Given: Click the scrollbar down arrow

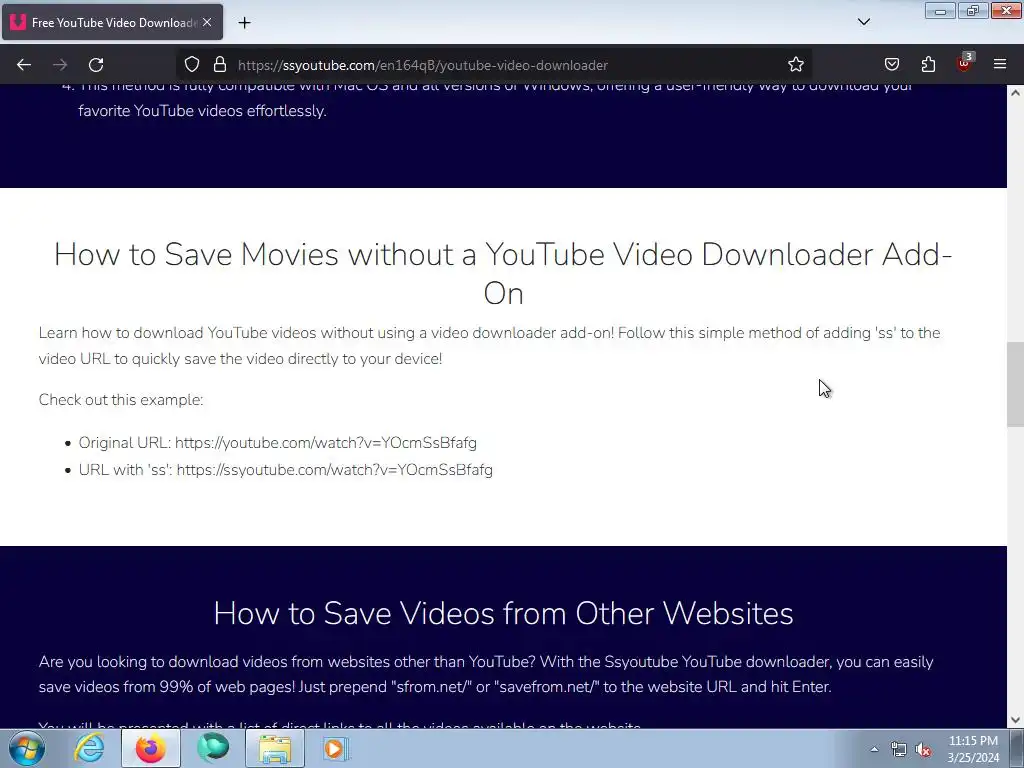Looking at the screenshot, I should 1015,720.
